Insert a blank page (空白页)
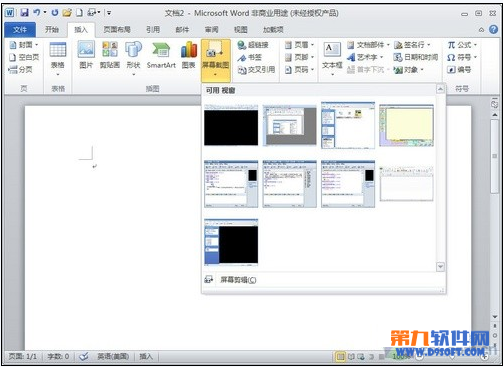503x367 pixels. click(24, 57)
